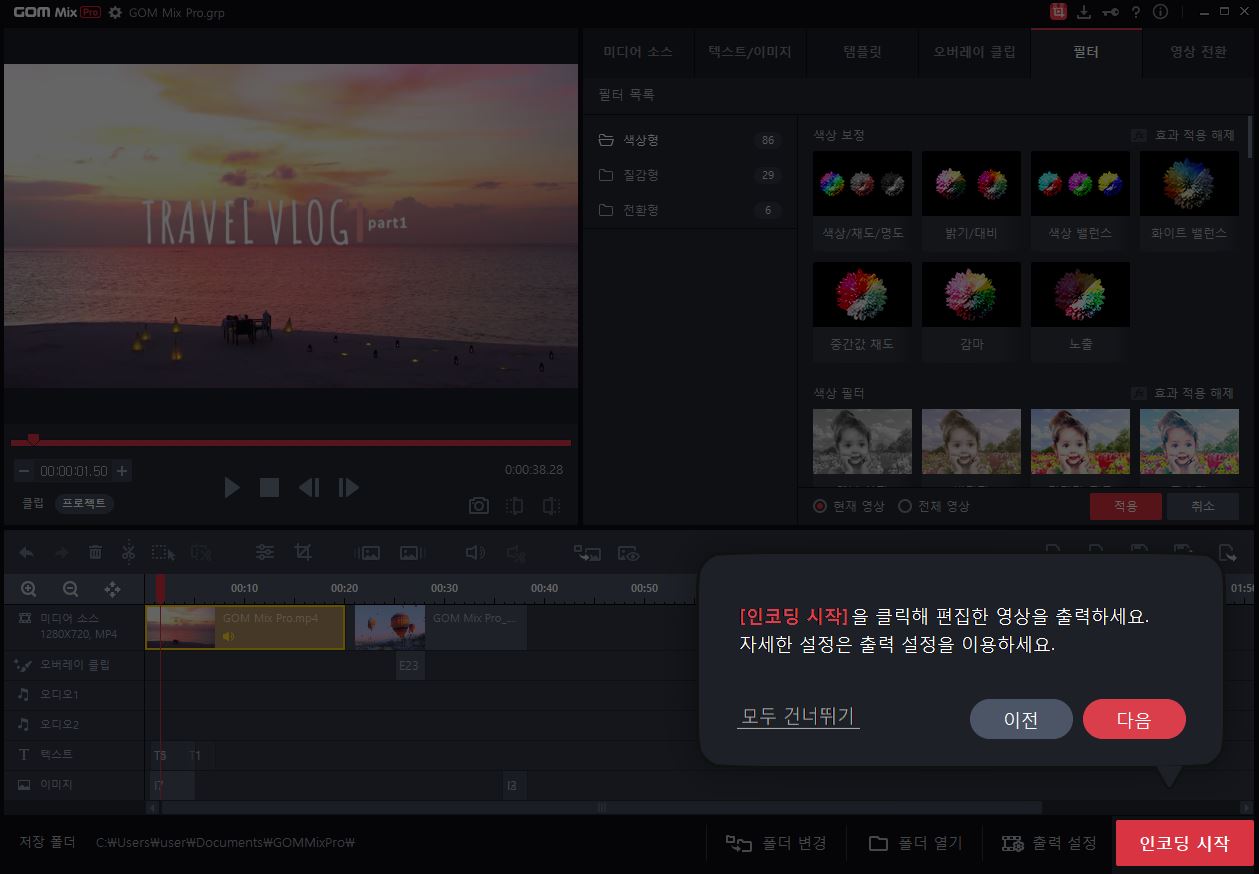Open the video adjust sliders icon
This screenshot has height=874, width=1259.
click(265, 552)
